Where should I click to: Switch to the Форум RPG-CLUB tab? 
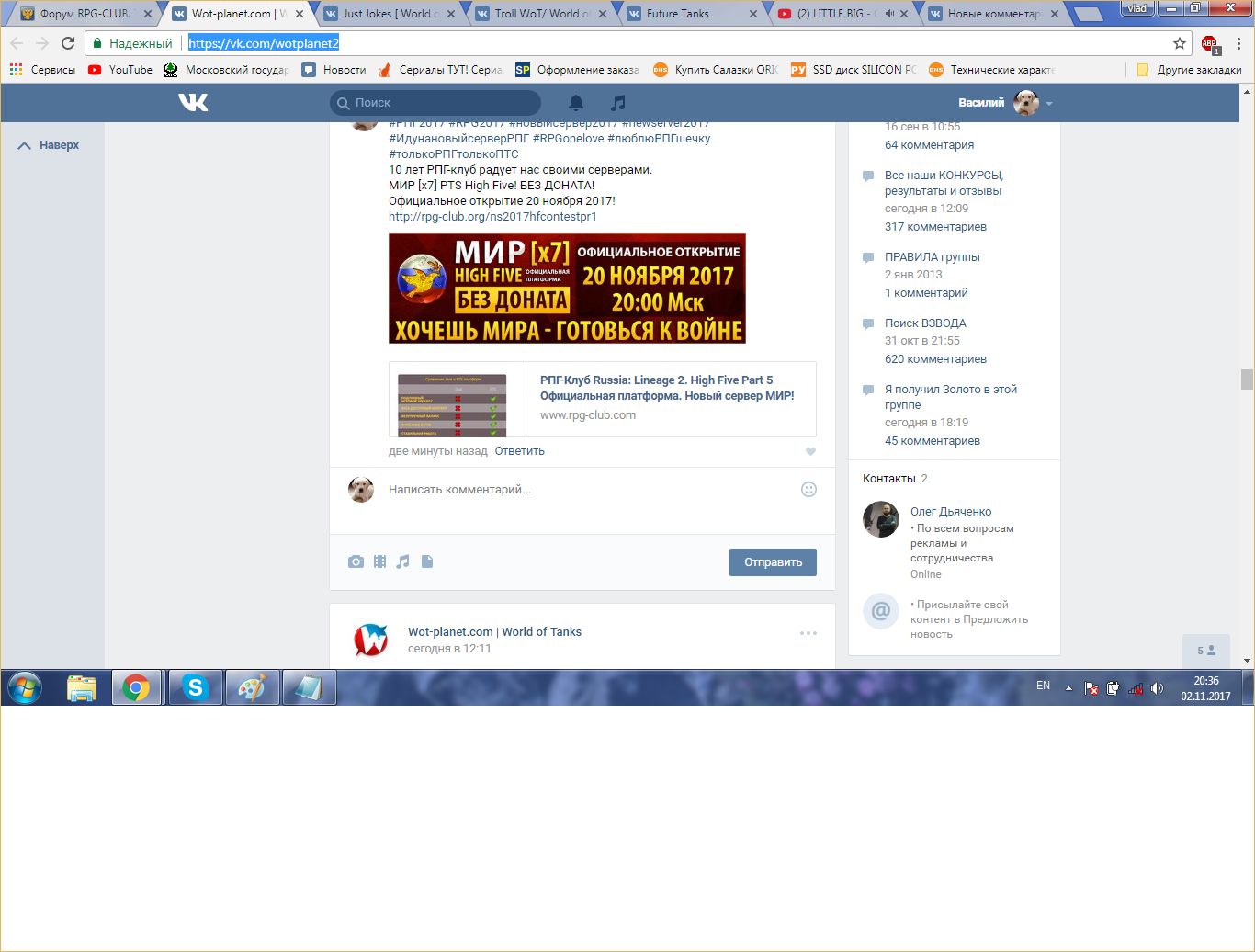pos(85,14)
